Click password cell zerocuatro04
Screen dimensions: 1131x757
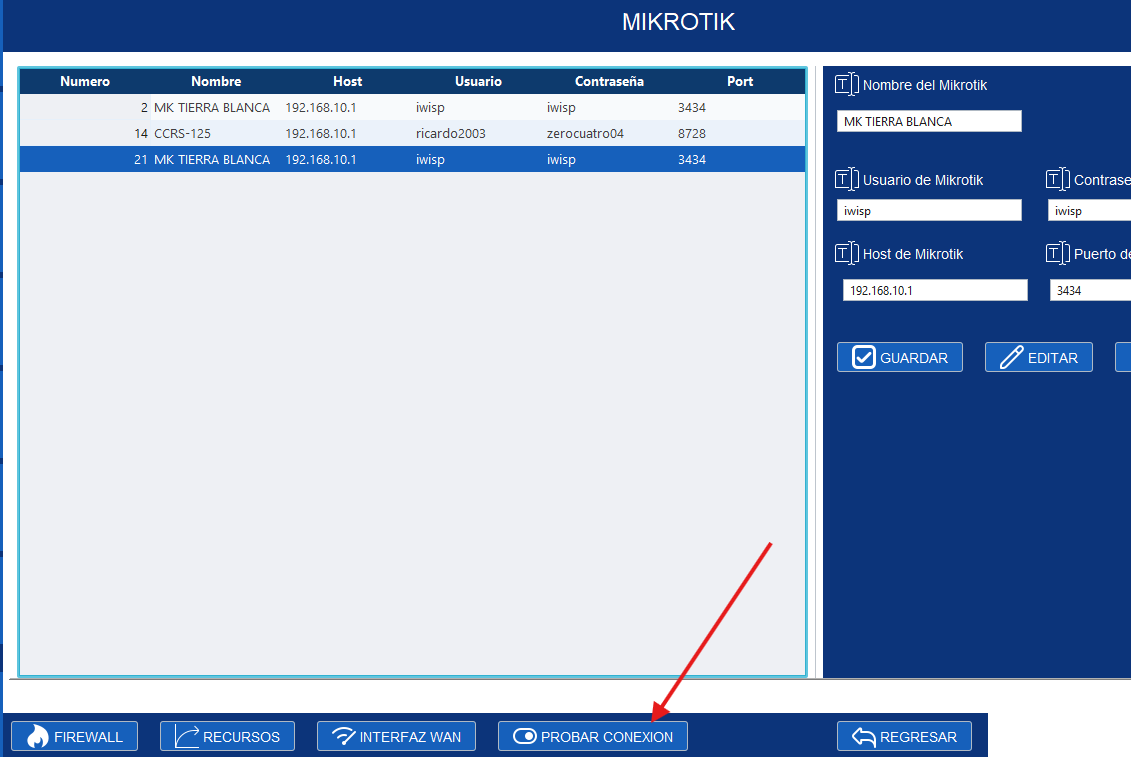(585, 134)
